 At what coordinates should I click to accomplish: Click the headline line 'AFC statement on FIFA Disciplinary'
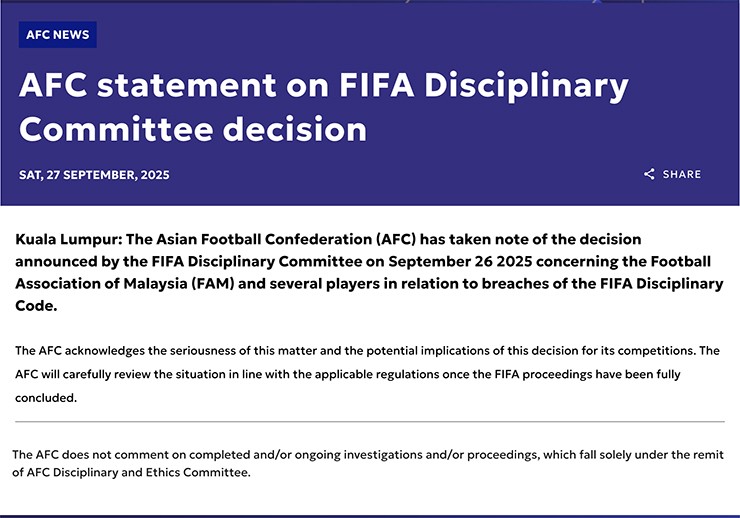point(324,85)
